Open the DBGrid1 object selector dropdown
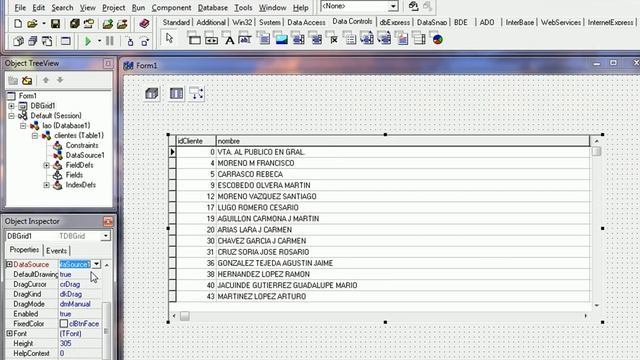Viewport: 640px width, 360px height. pos(106,236)
